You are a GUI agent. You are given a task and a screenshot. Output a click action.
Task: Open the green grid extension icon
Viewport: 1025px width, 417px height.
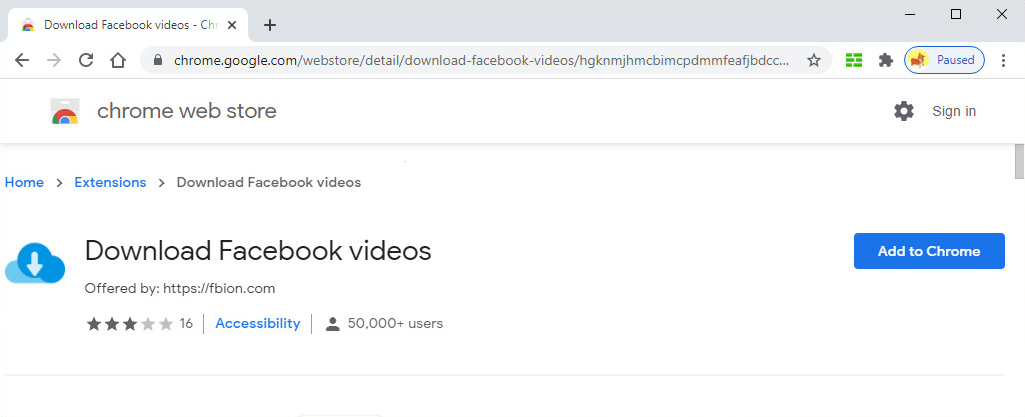click(854, 60)
